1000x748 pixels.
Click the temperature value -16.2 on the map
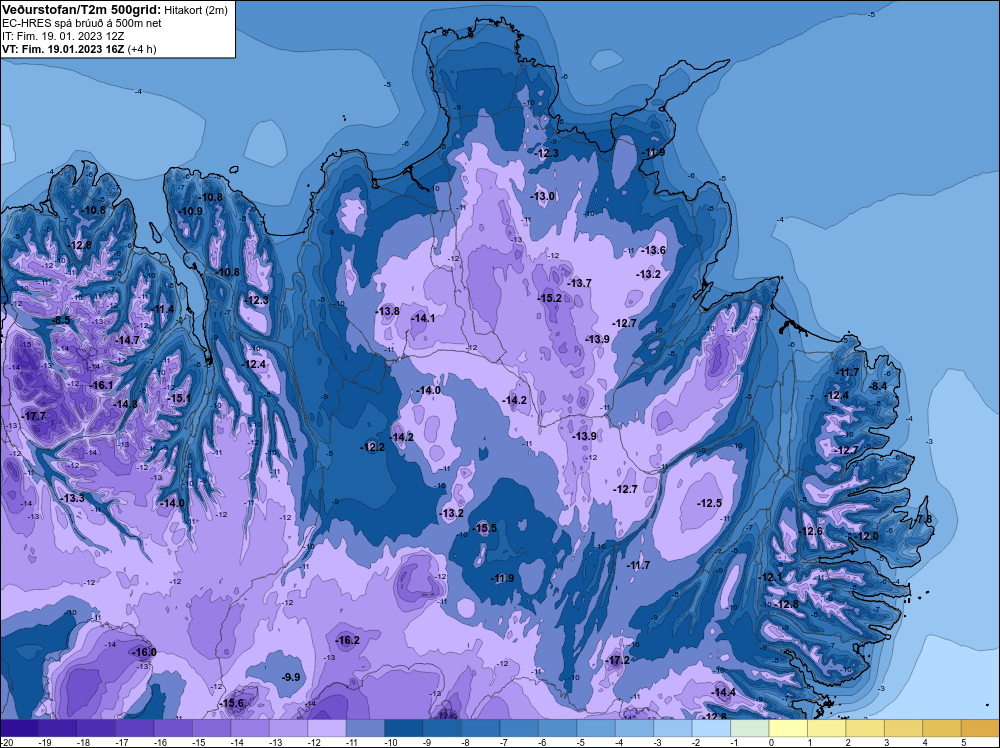pos(348,640)
